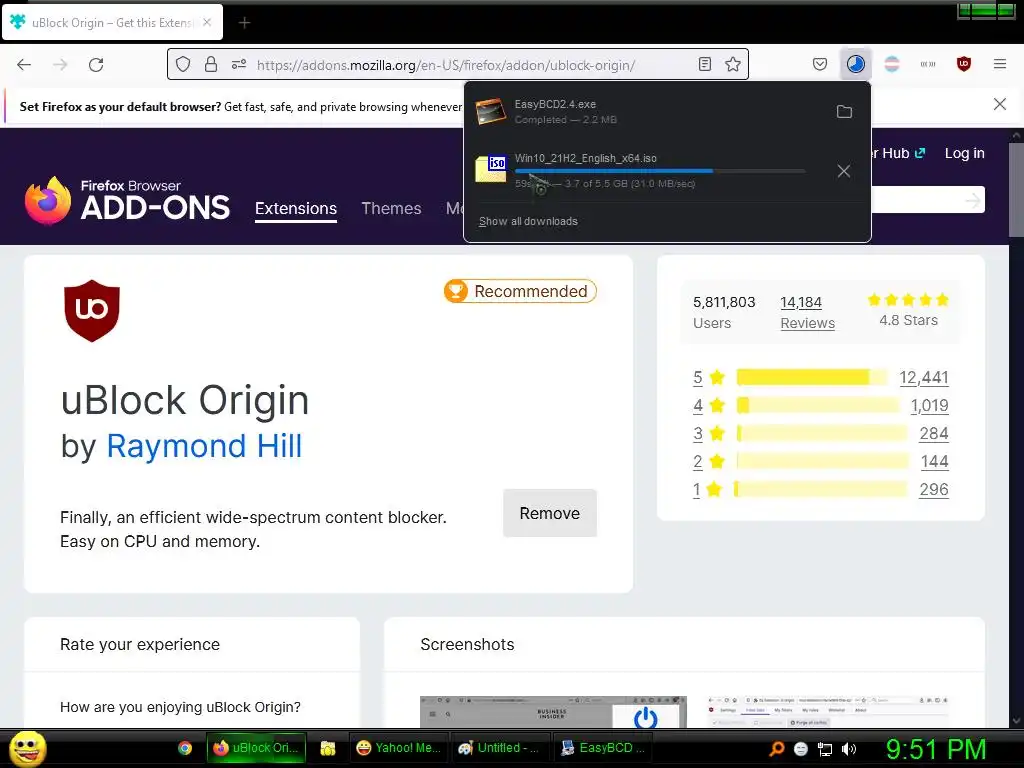
Task: Click the Firefox Add-ons logo
Action: point(127,200)
